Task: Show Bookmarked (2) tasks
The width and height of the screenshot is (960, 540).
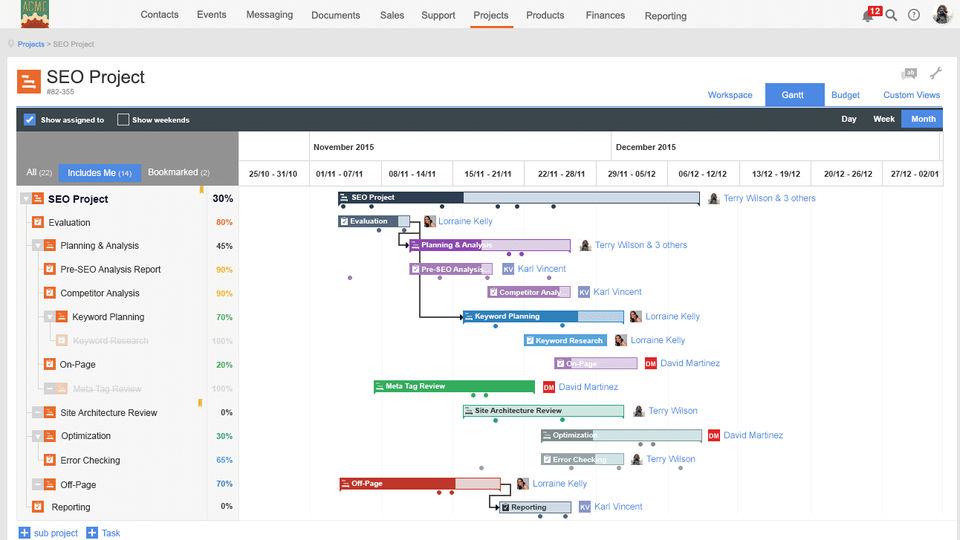Action: (x=178, y=173)
